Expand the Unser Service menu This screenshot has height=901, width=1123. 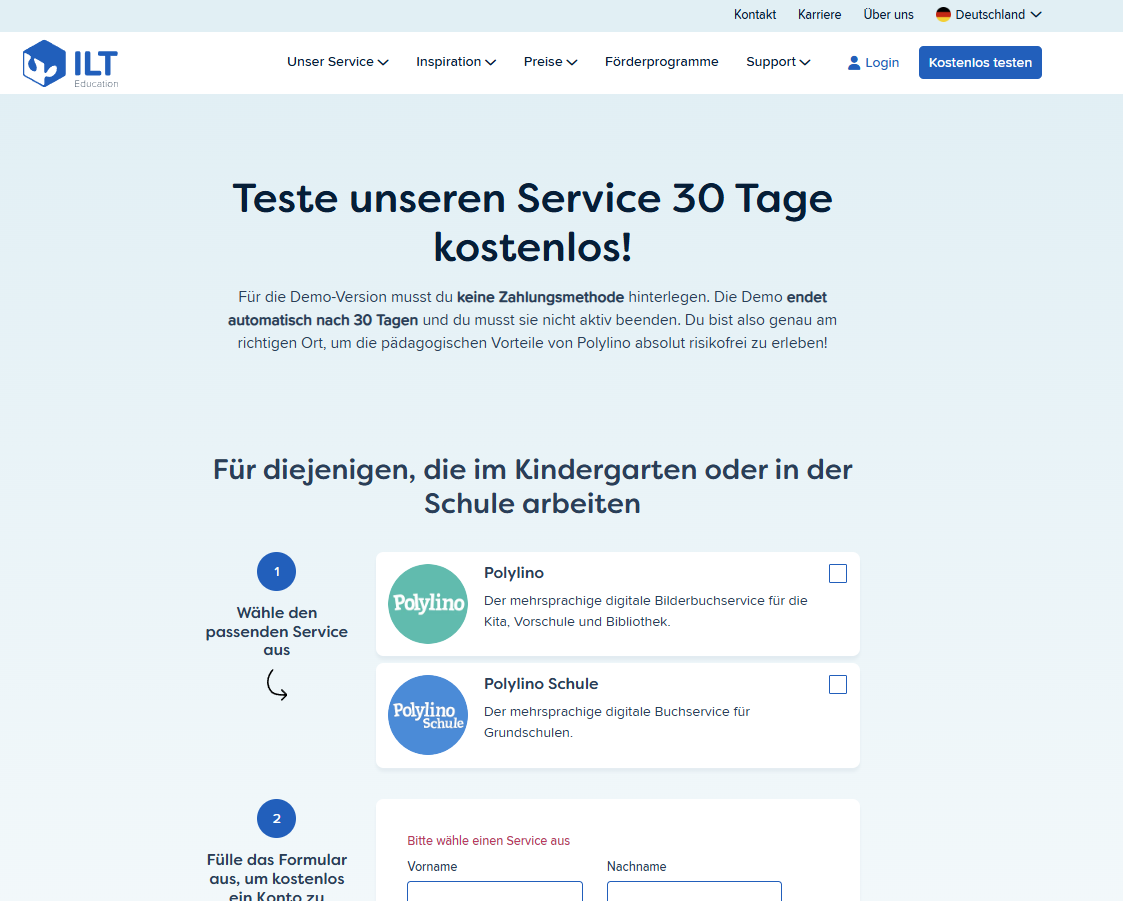337,61
